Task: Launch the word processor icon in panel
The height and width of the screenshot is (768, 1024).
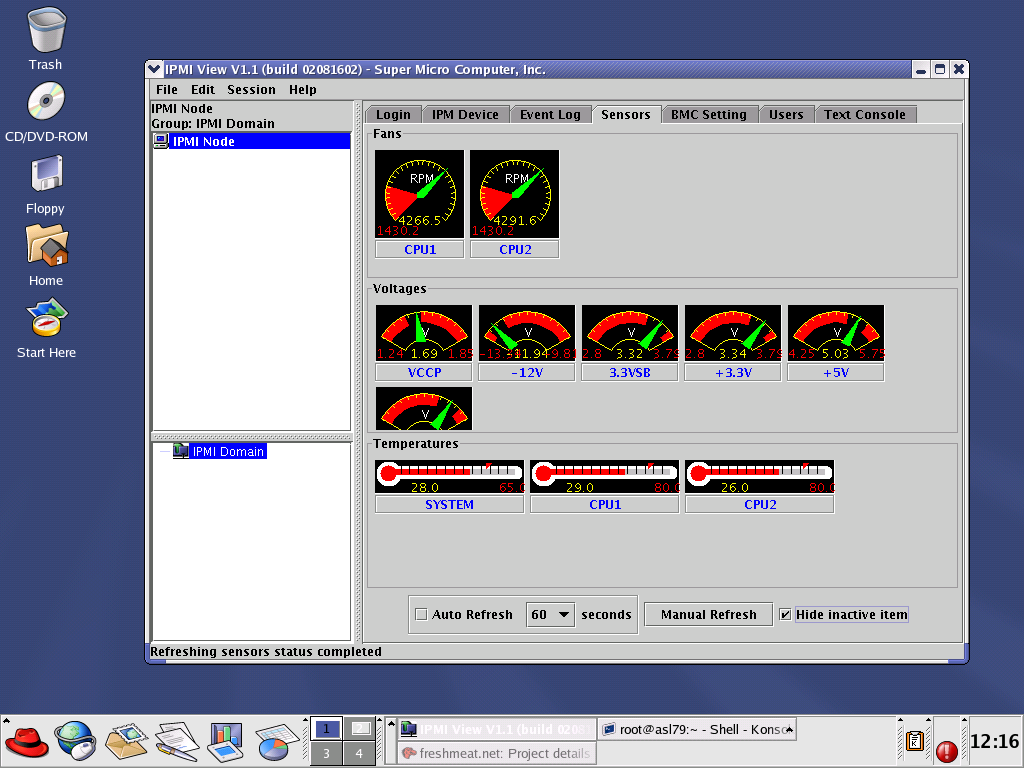Action: tap(177, 742)
